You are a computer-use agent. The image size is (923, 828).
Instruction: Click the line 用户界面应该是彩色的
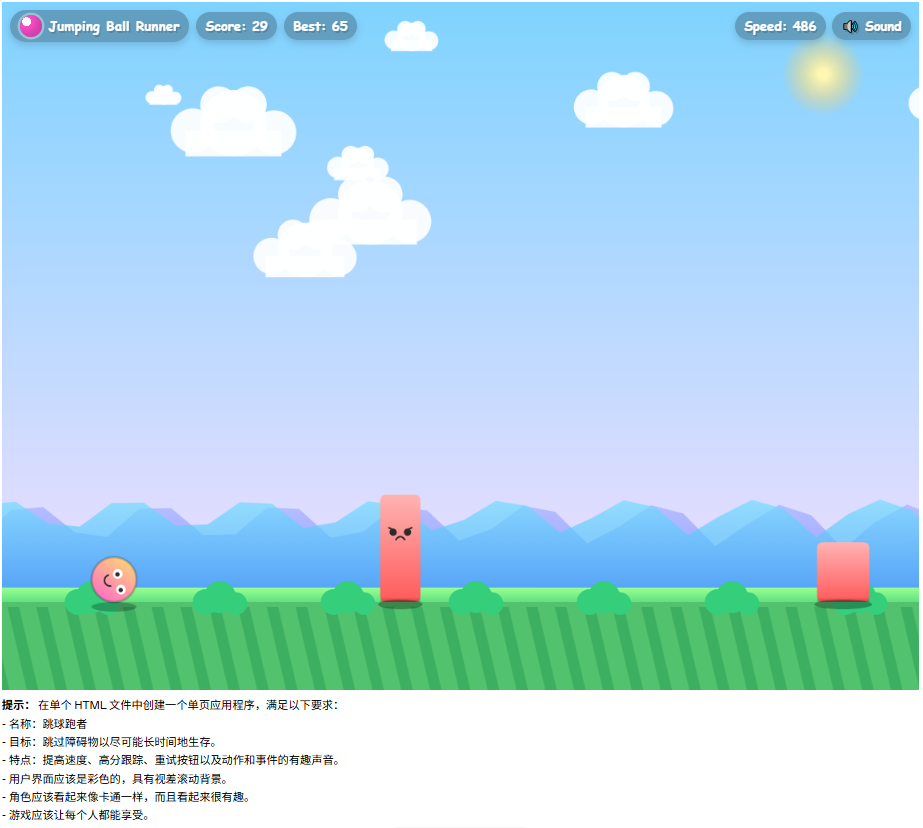point(115,779)
